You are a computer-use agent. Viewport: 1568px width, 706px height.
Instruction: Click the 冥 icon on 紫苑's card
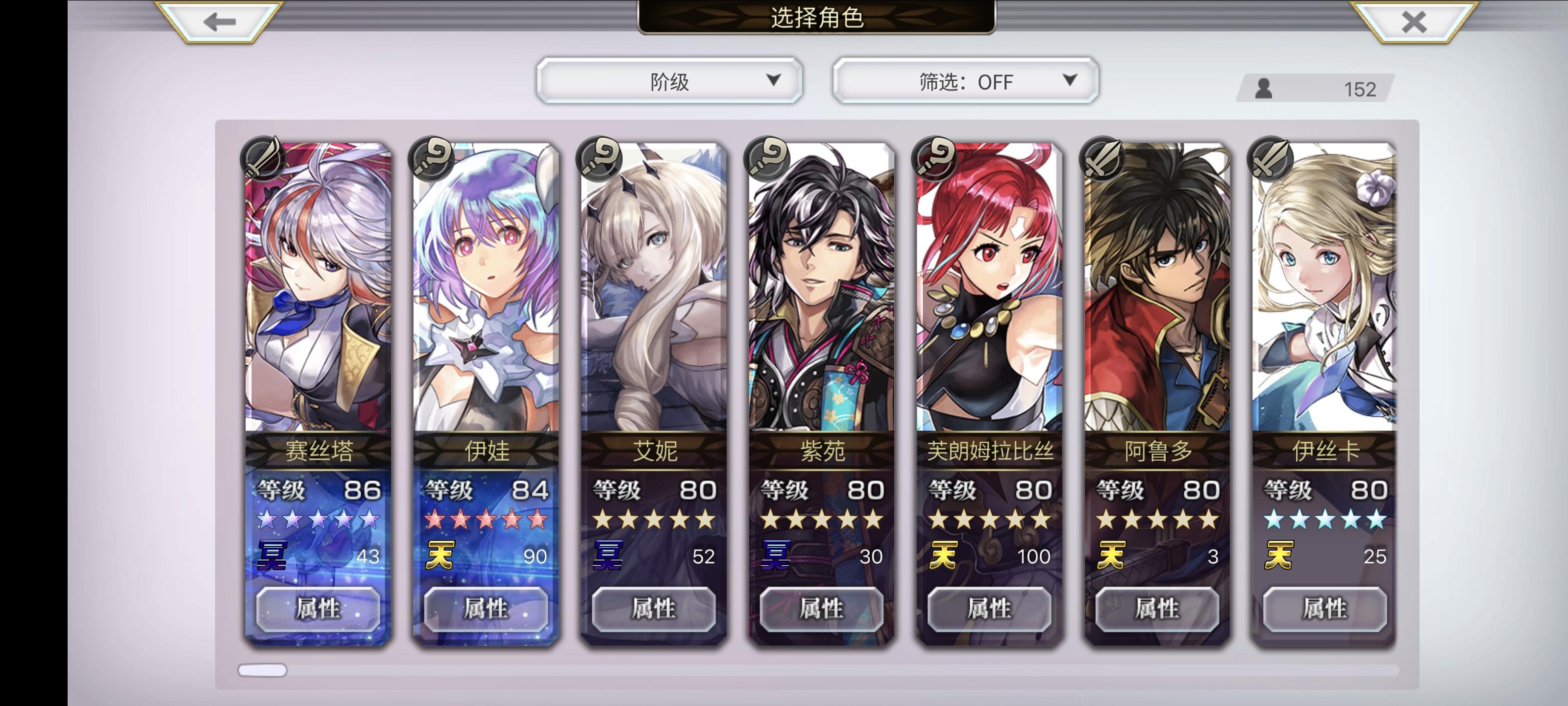point(776,555)
